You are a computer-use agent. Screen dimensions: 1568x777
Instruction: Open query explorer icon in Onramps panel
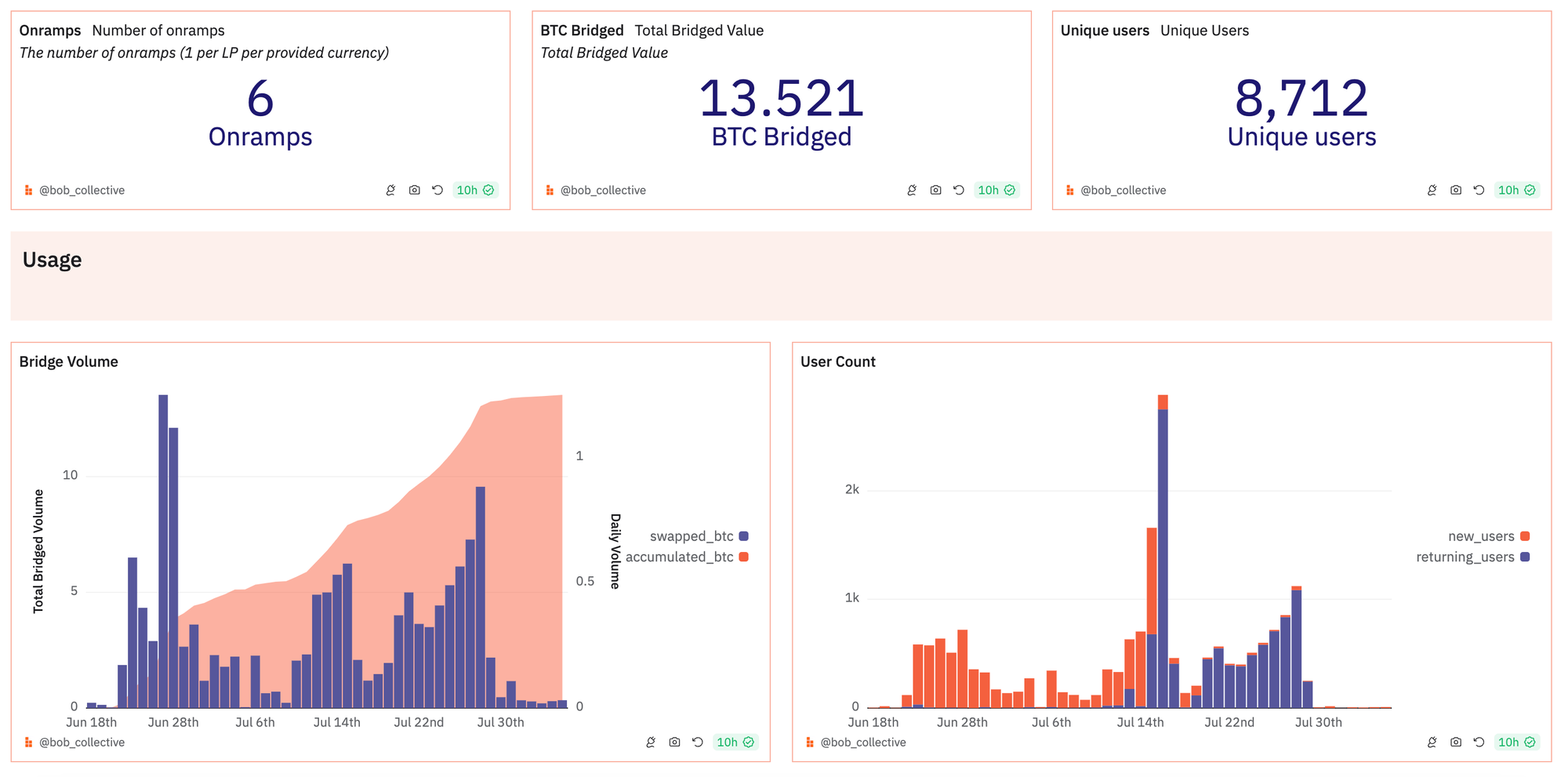[x=390, y=191]
